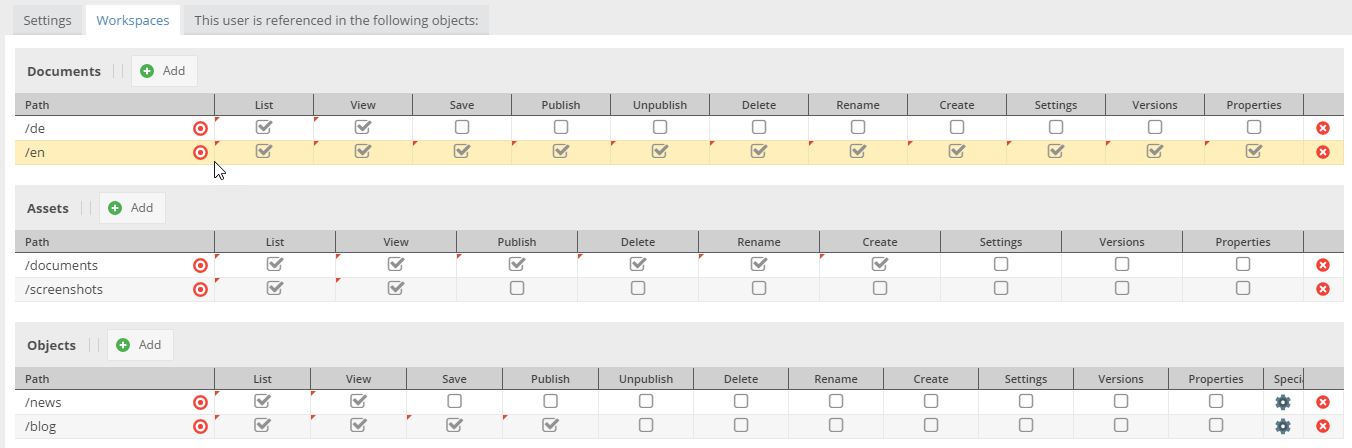Remove the /en documents workspace row

[x=1322, y=152]
